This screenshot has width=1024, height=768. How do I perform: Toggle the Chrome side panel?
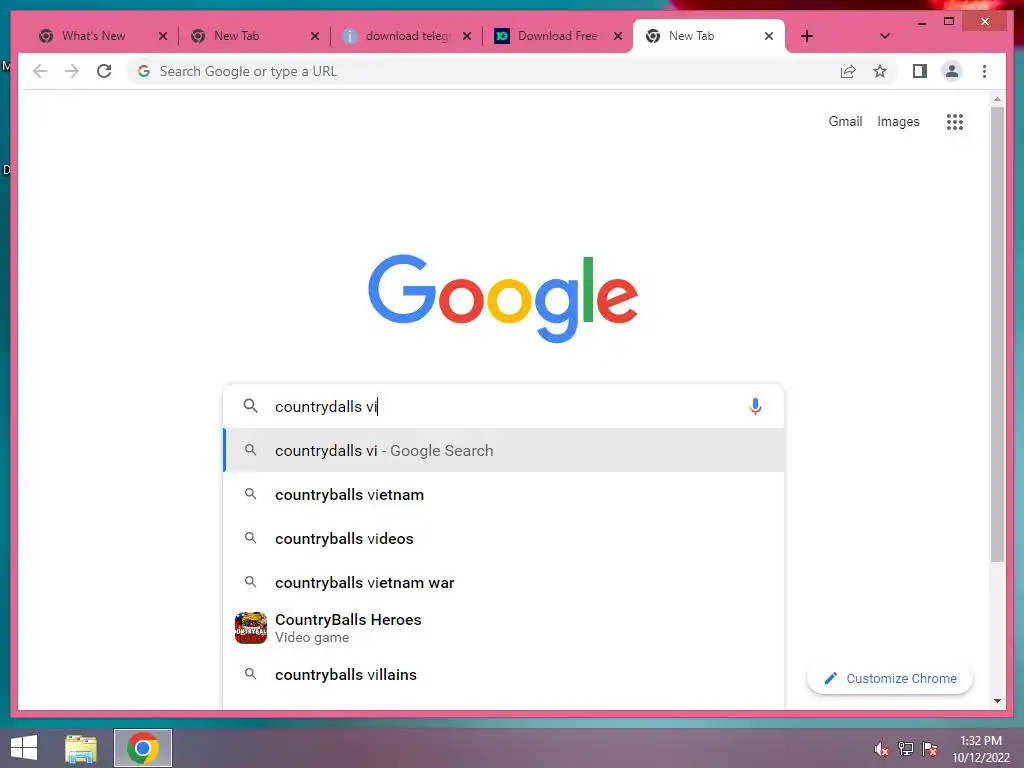point(920,71)
